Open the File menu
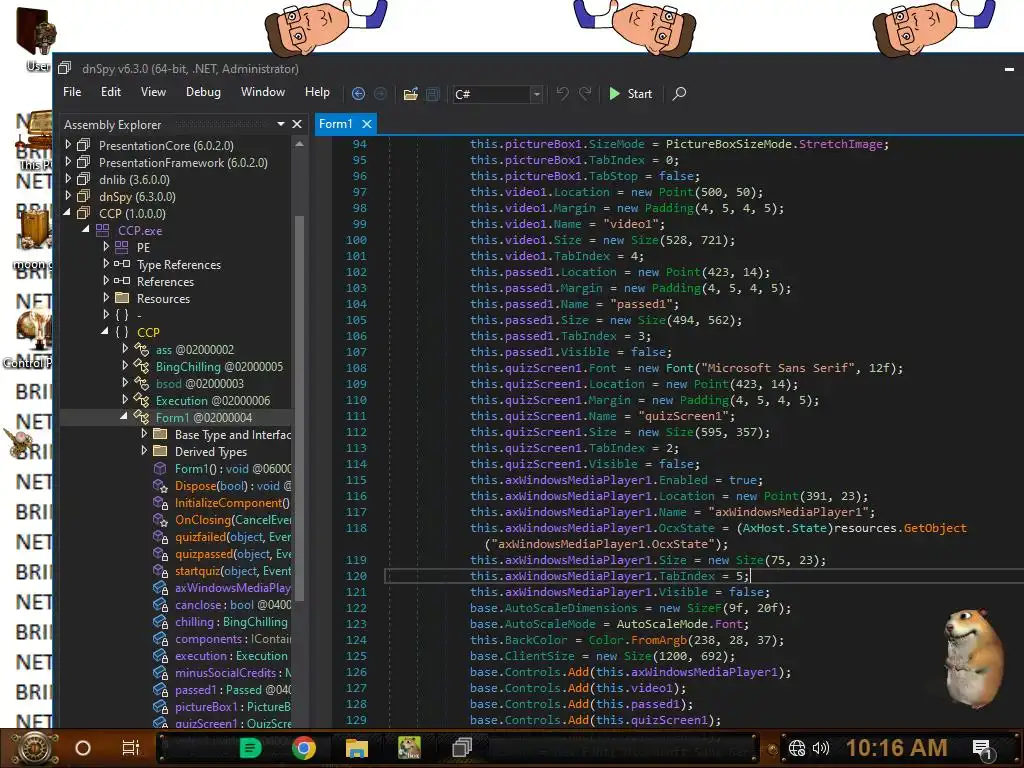 (x=72, y=92)
